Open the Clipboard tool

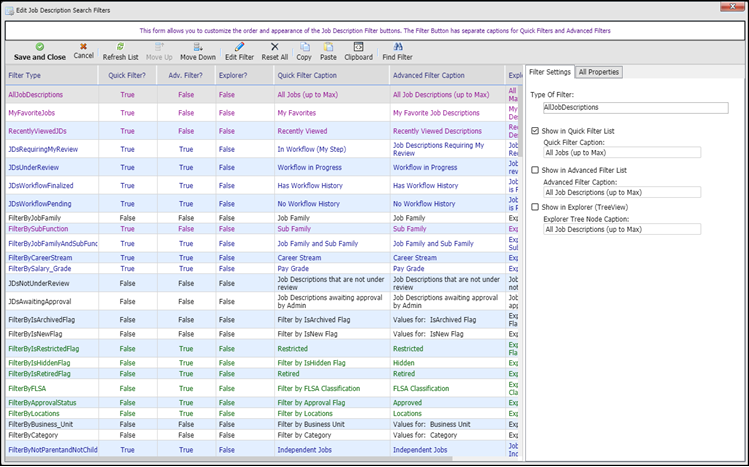click(358, 51)
